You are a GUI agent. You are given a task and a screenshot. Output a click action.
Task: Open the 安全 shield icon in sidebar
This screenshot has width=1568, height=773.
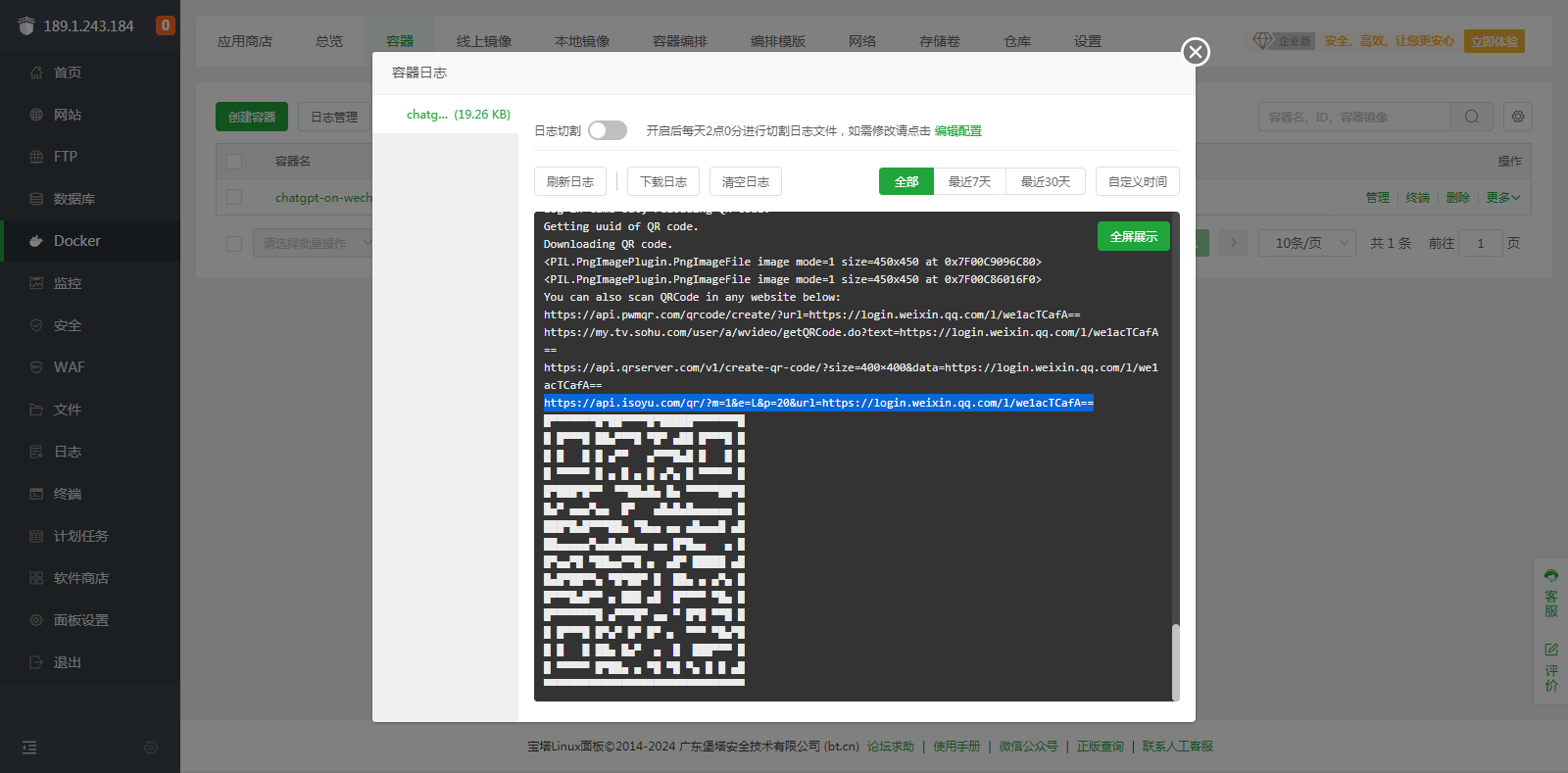coord(36,325)
